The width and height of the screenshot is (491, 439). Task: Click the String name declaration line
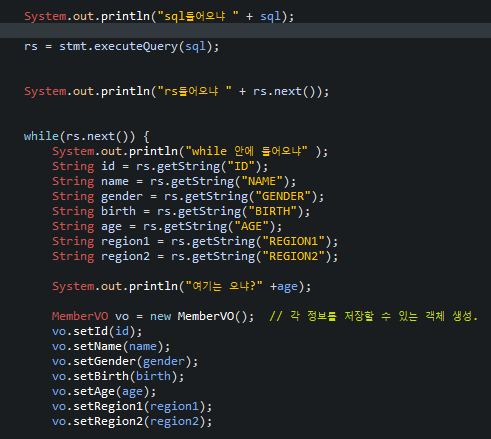point(174,181)
